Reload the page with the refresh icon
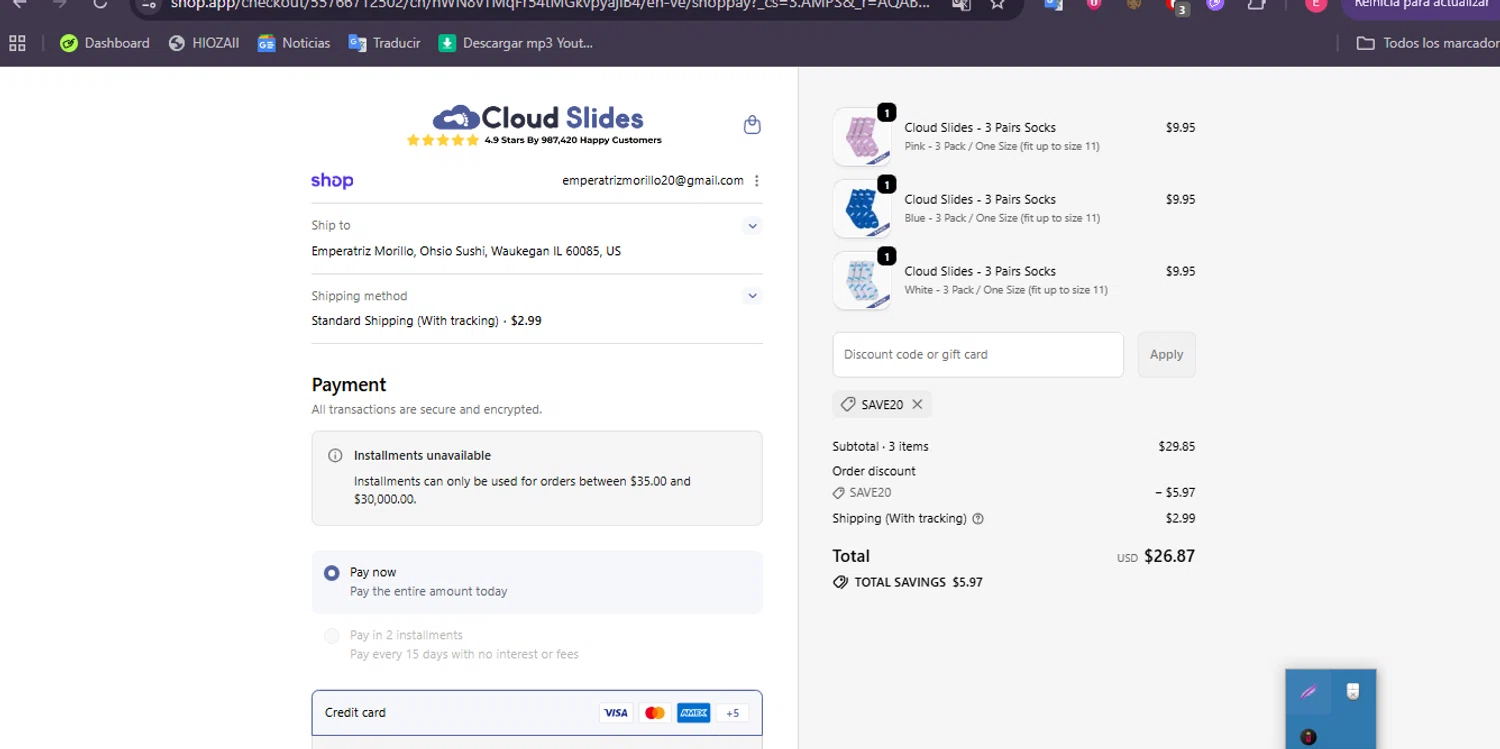The image size is (1500, 749). [x=100, y=4]
